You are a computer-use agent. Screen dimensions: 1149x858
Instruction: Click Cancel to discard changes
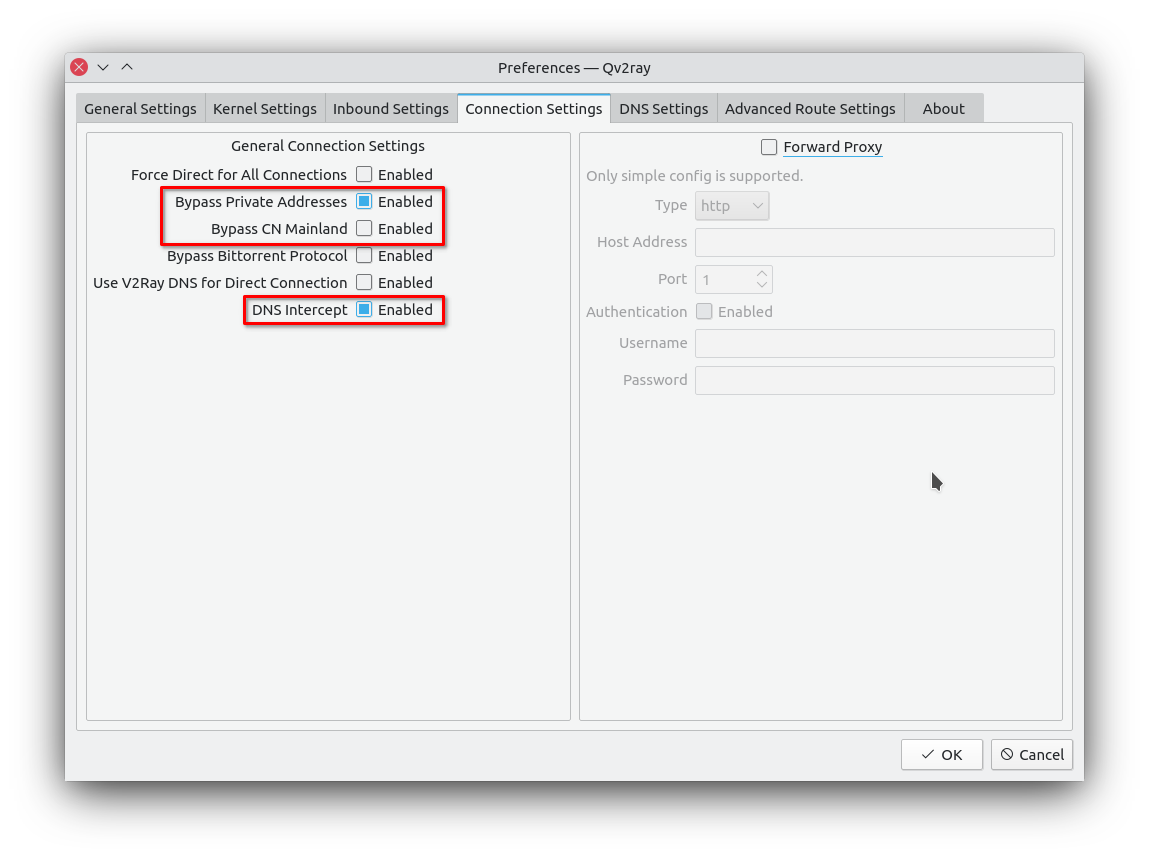pyautogui.click(x=1031, y=754)
